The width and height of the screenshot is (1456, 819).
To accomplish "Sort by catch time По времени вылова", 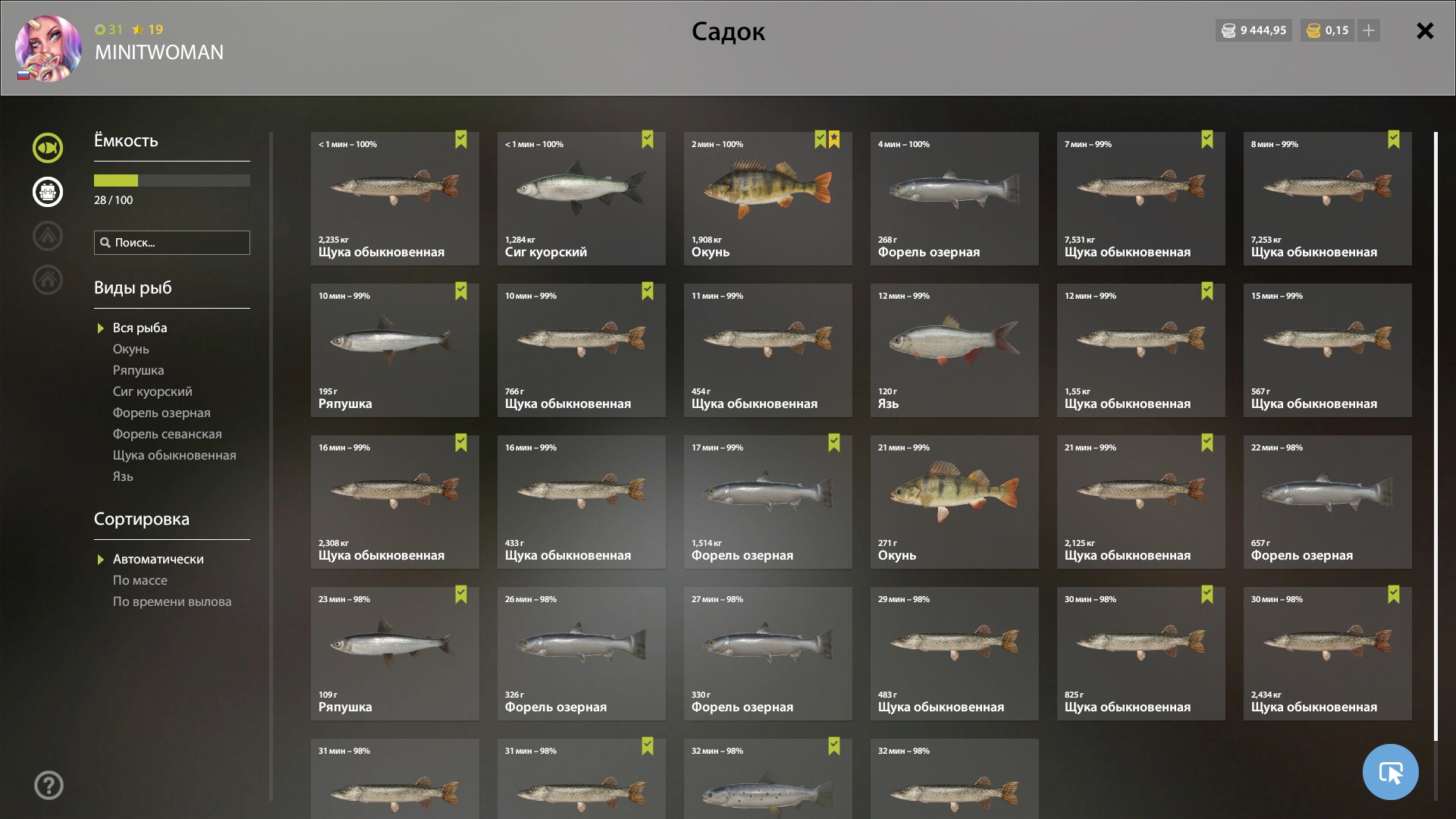I will pos(172,601).
